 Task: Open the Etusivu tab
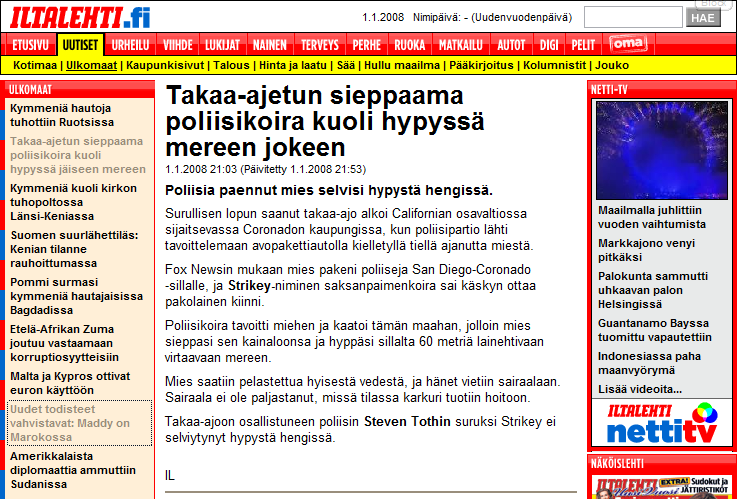30,45
